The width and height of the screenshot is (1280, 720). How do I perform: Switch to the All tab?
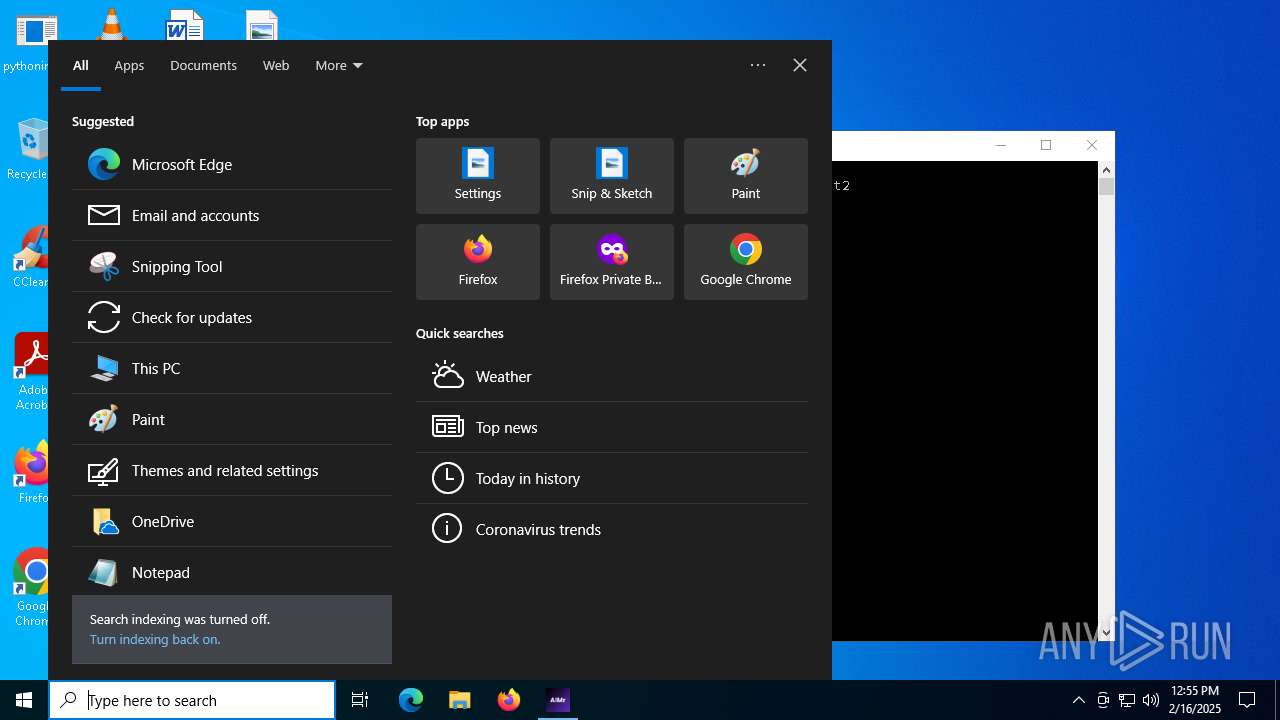point(81,65)
